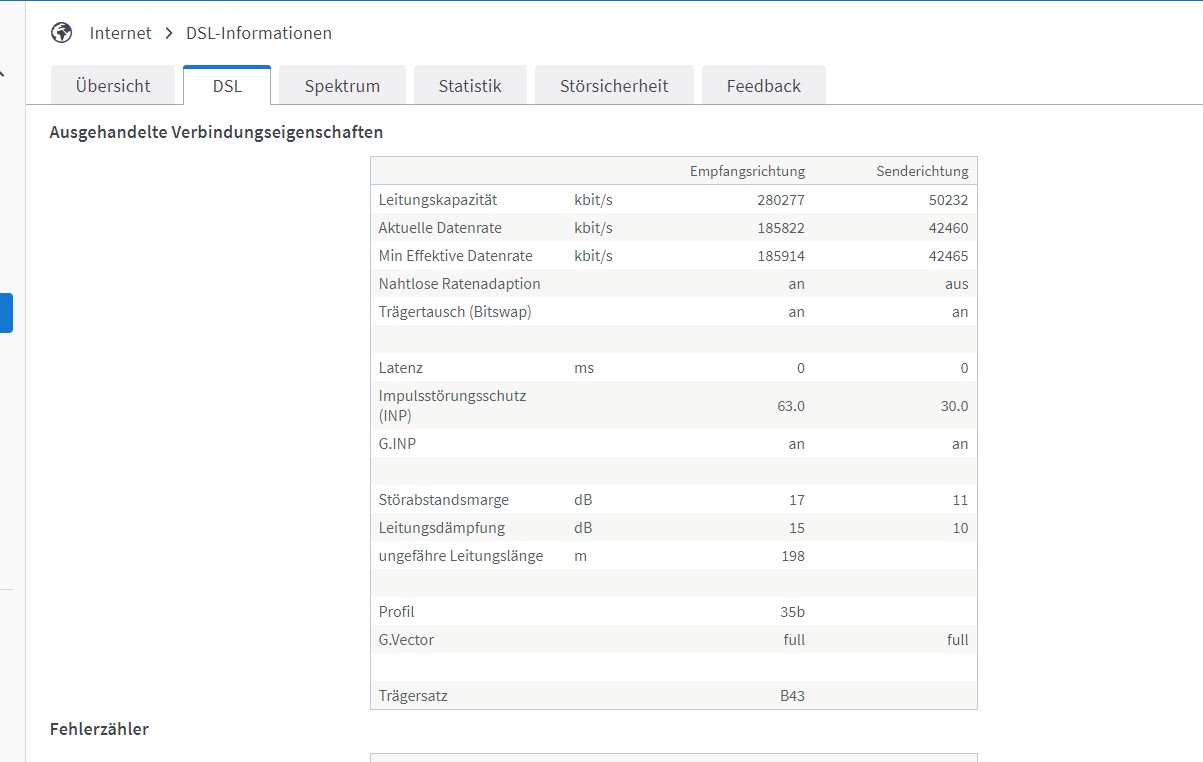Click the Empfangsrichtung G.Vector value full
The image size is (1203, 762).
794,640
